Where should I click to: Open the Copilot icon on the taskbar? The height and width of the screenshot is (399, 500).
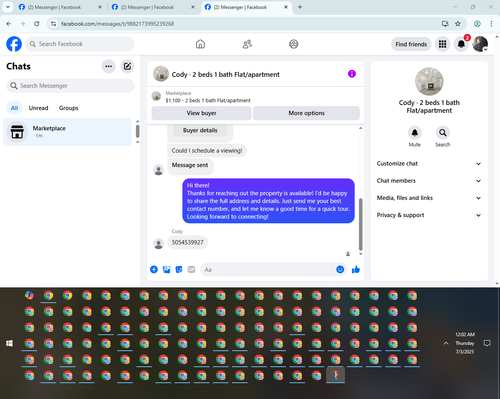(29, 295)
